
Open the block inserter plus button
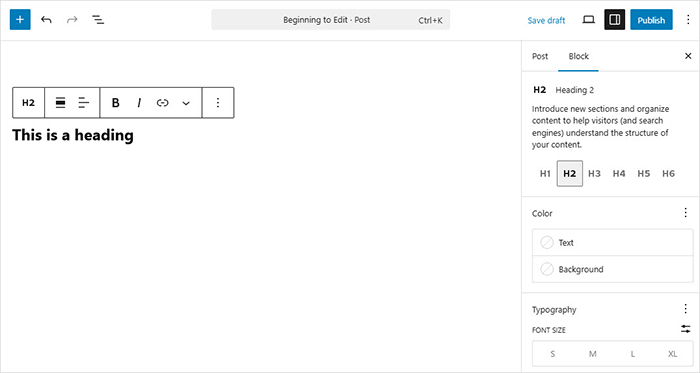click(x=20, y=20)
